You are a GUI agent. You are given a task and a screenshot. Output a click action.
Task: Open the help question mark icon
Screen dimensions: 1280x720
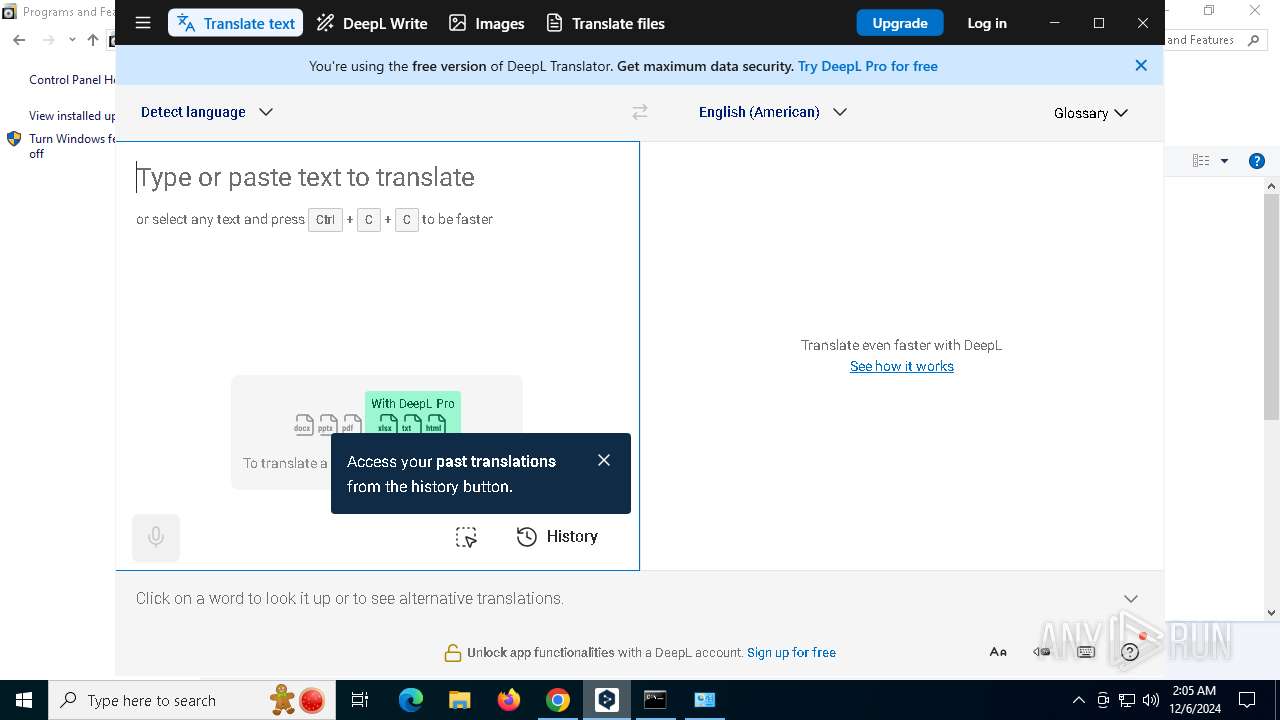pyautogui.click(x=1130, y=652)
